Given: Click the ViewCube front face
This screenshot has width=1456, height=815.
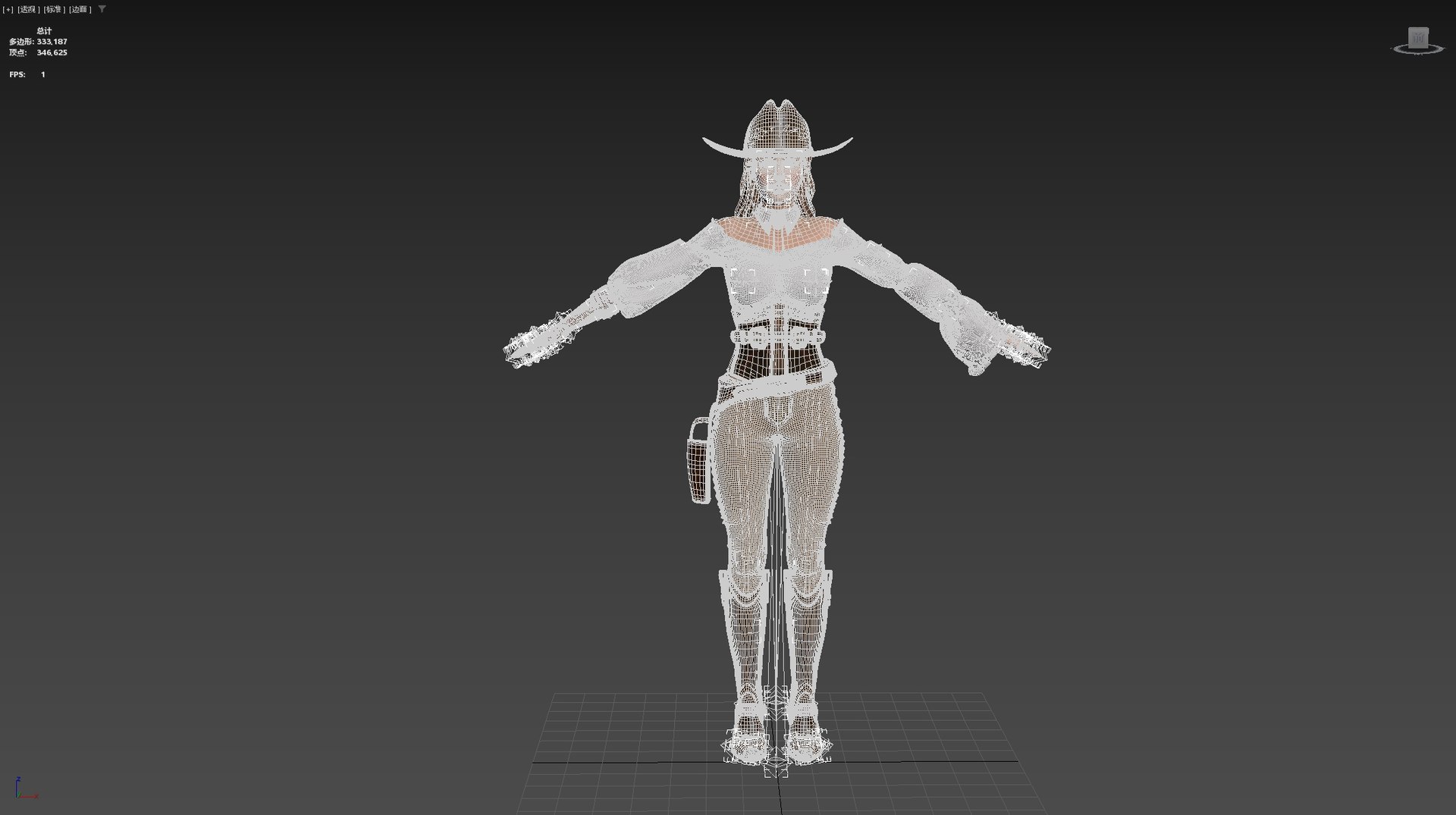Looking at the screenshot, I should point(1418,38).
